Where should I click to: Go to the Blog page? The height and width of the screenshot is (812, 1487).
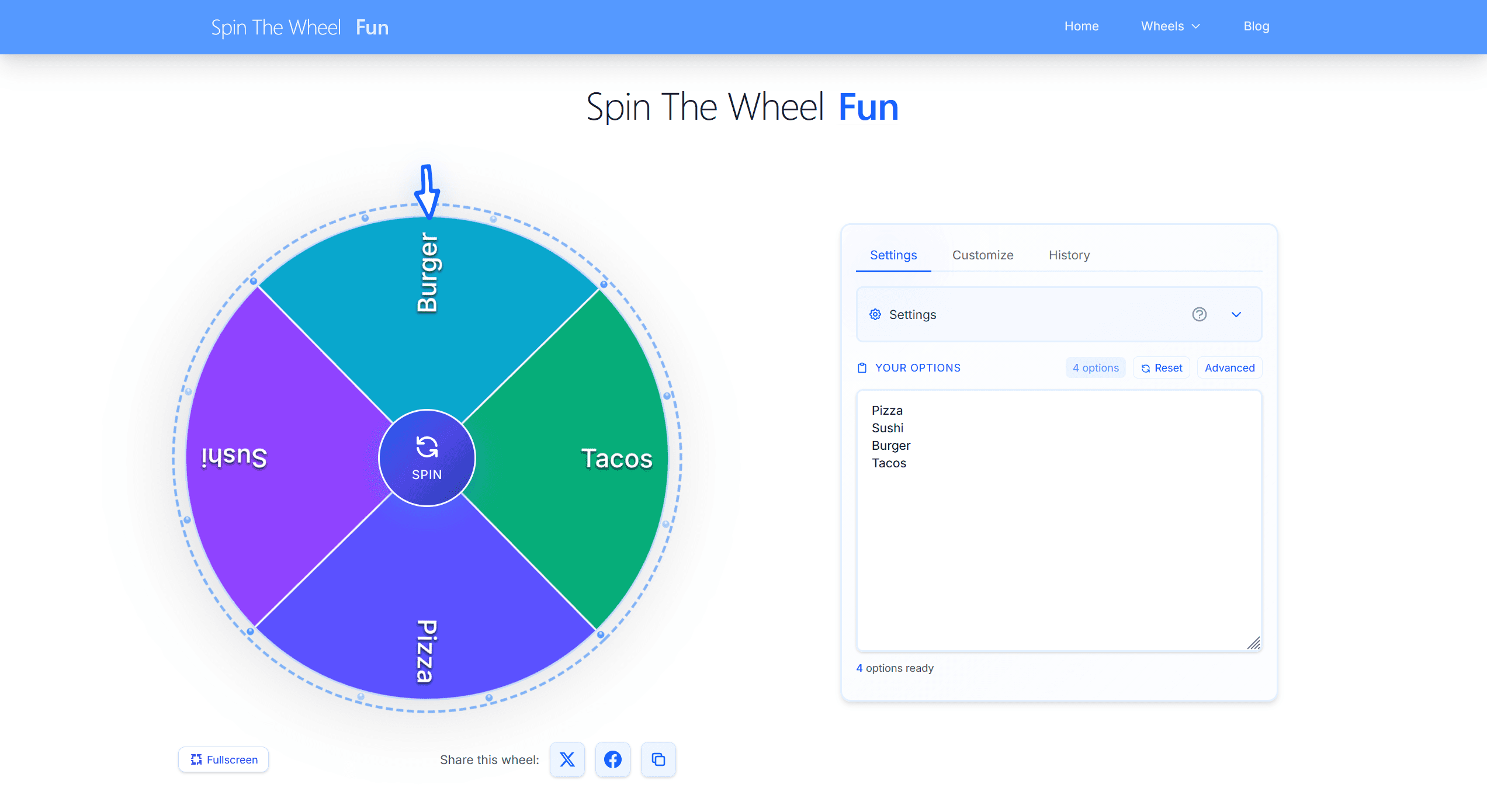point(1256,26)
